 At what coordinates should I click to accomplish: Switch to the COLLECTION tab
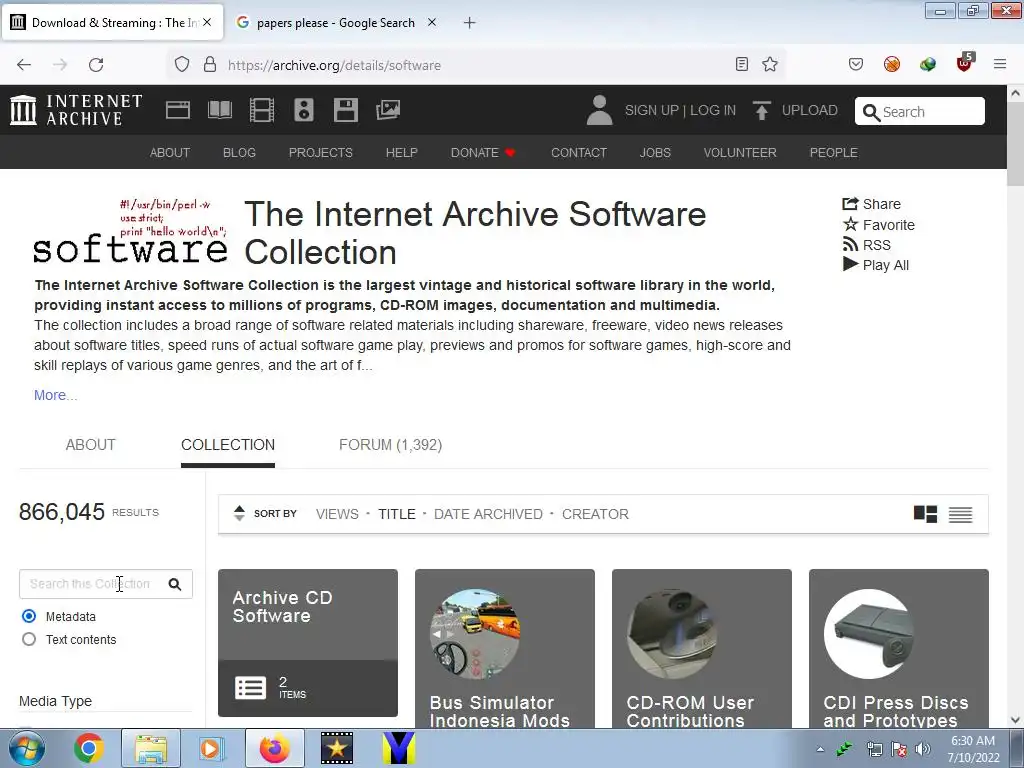click(x=228, y=445)
